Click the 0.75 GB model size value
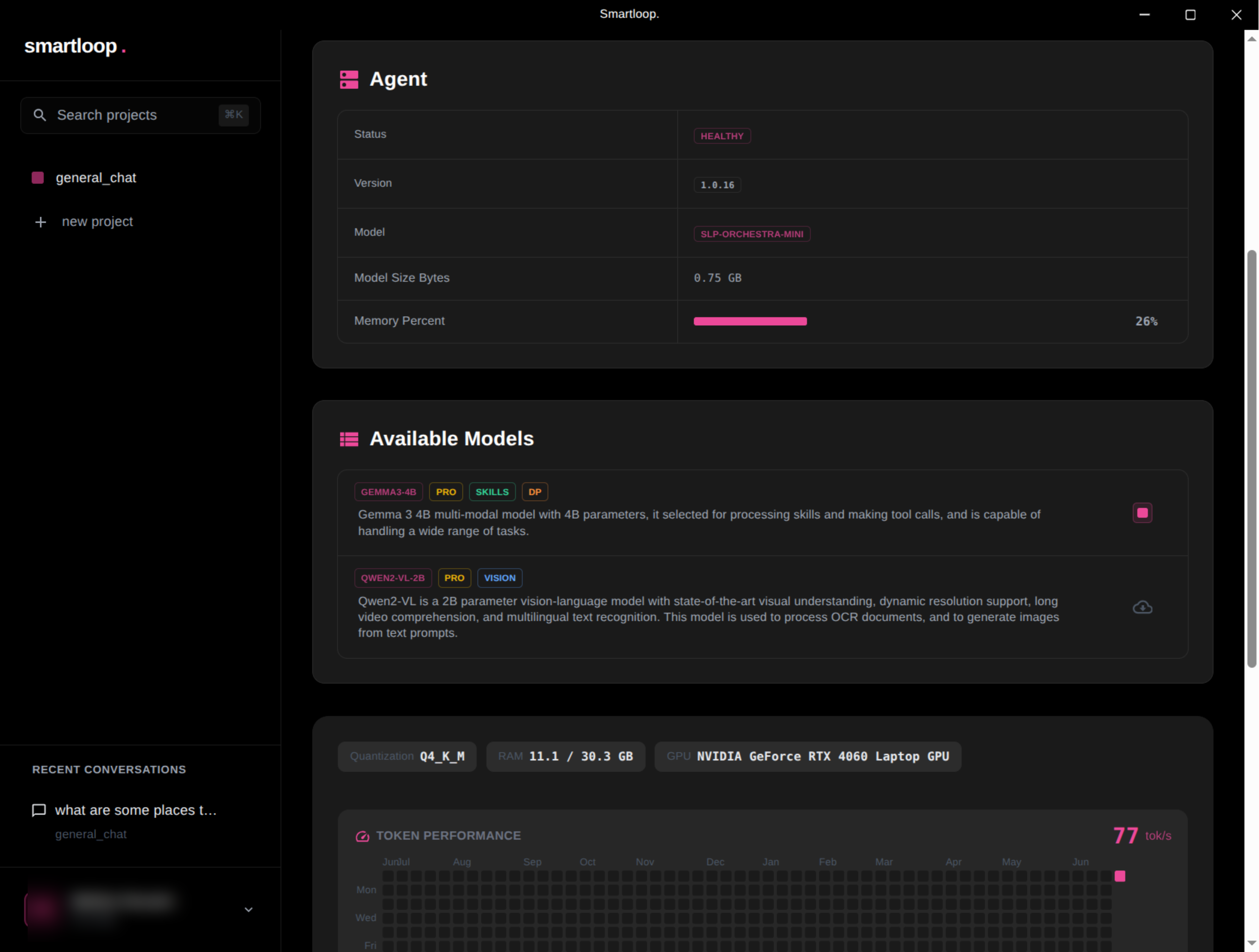 pos(717,277)
